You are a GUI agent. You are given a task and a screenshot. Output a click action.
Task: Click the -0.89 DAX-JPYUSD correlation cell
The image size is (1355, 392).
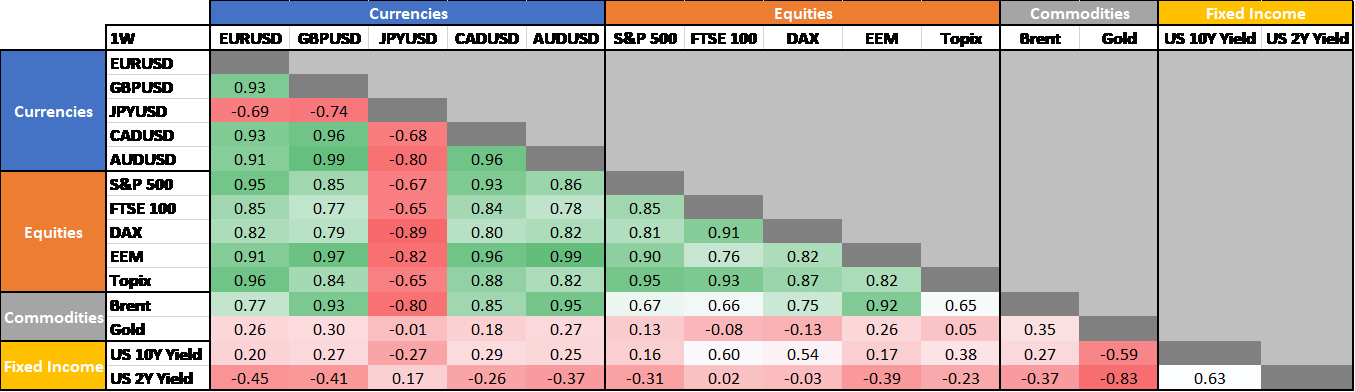point(407,231)
